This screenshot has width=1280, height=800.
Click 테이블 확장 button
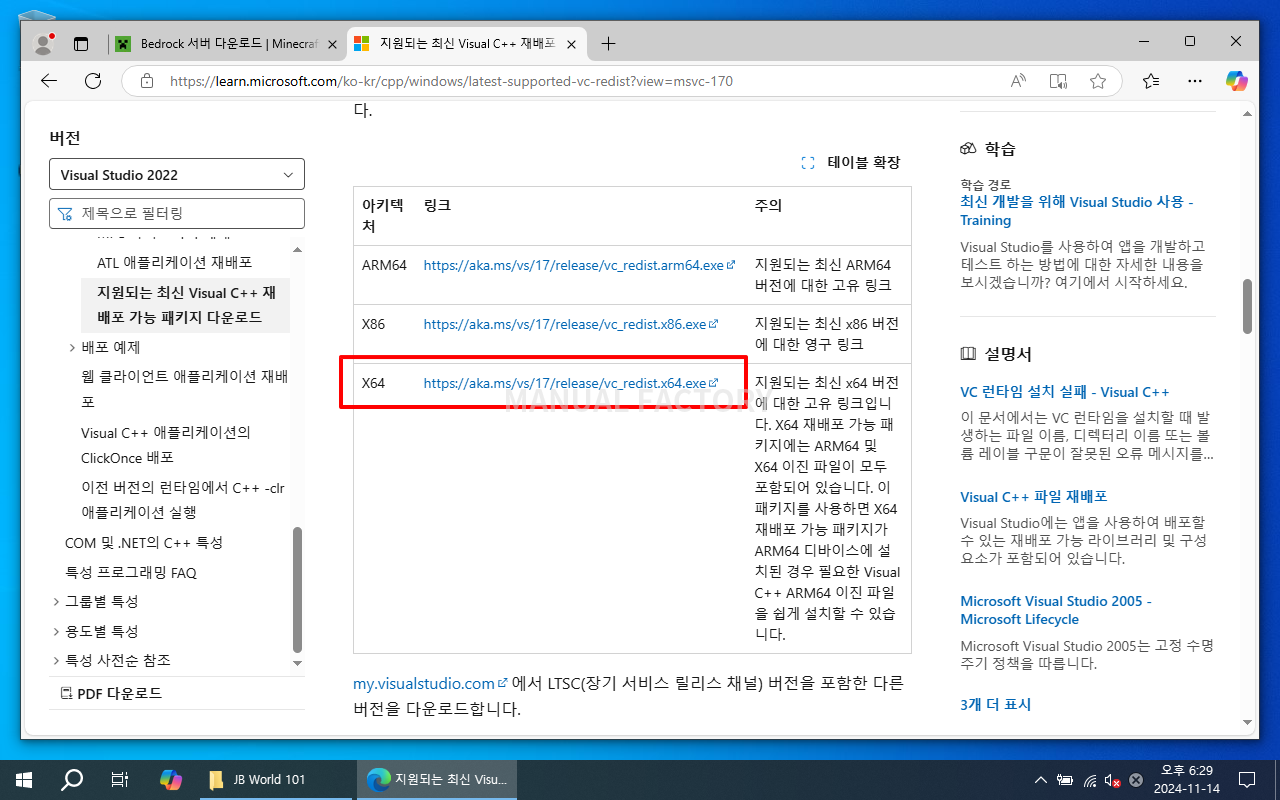pos(851,162)
